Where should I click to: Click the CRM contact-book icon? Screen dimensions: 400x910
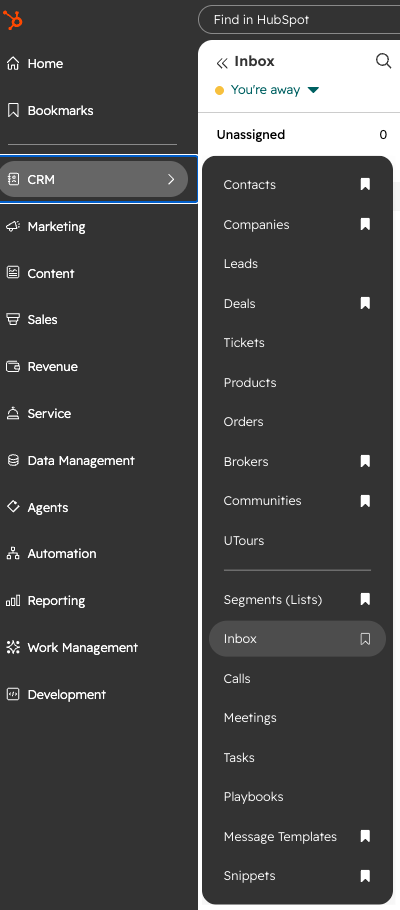pos(13,179)
